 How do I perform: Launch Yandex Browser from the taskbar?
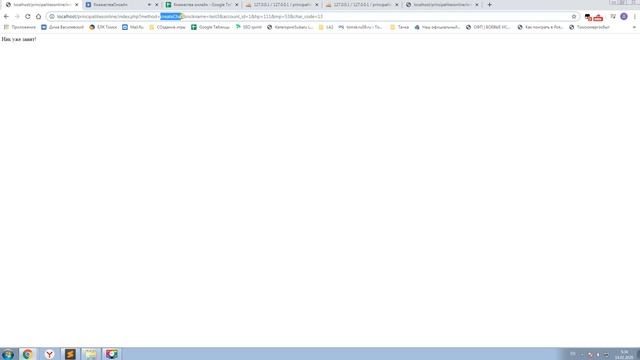49,354
